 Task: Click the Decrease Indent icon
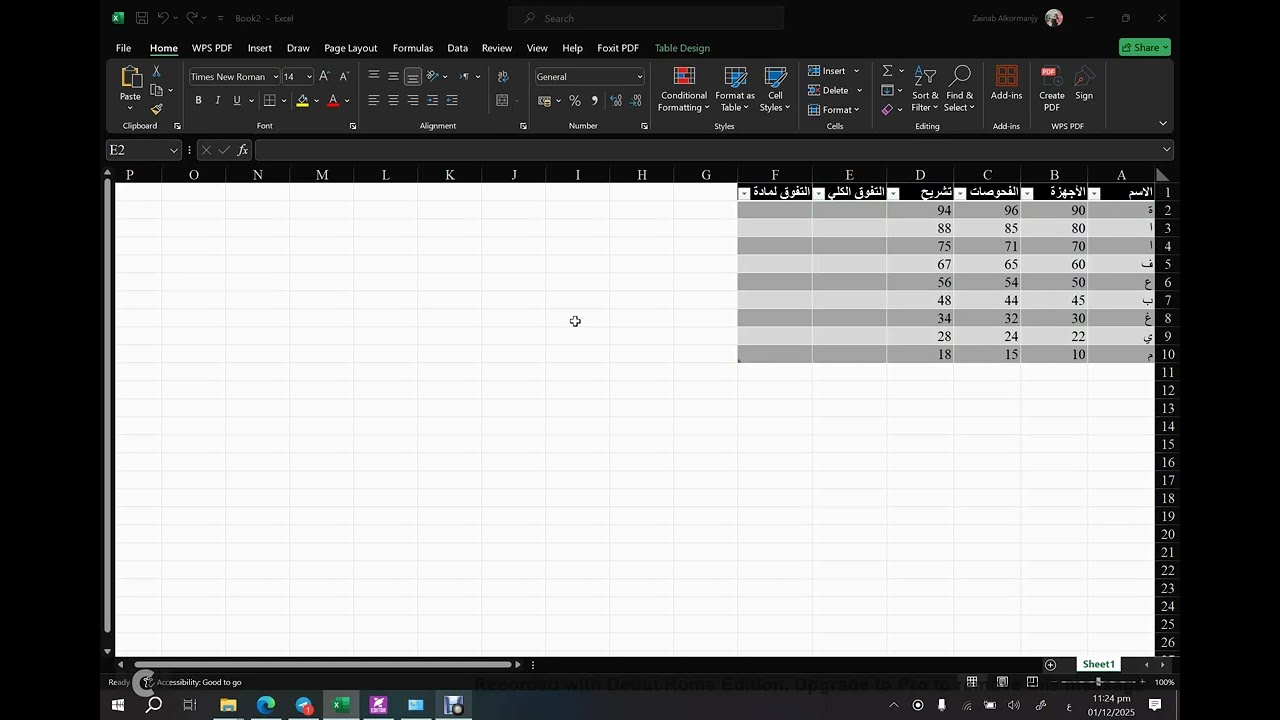click(432, 100)
